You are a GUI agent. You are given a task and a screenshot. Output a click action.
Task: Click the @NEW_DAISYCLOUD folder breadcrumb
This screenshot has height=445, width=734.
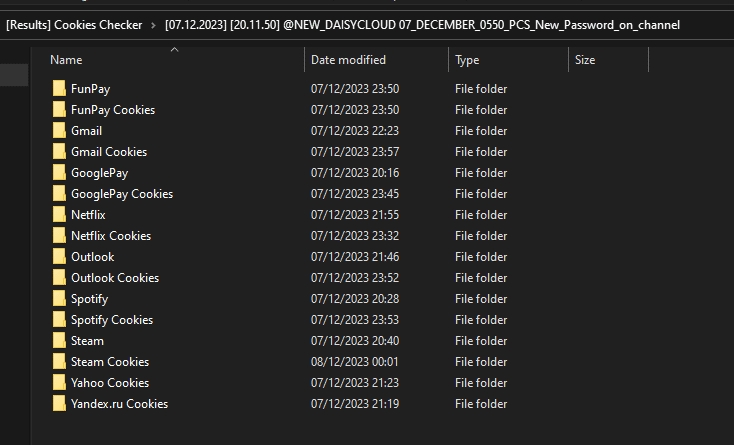[422, 25]
